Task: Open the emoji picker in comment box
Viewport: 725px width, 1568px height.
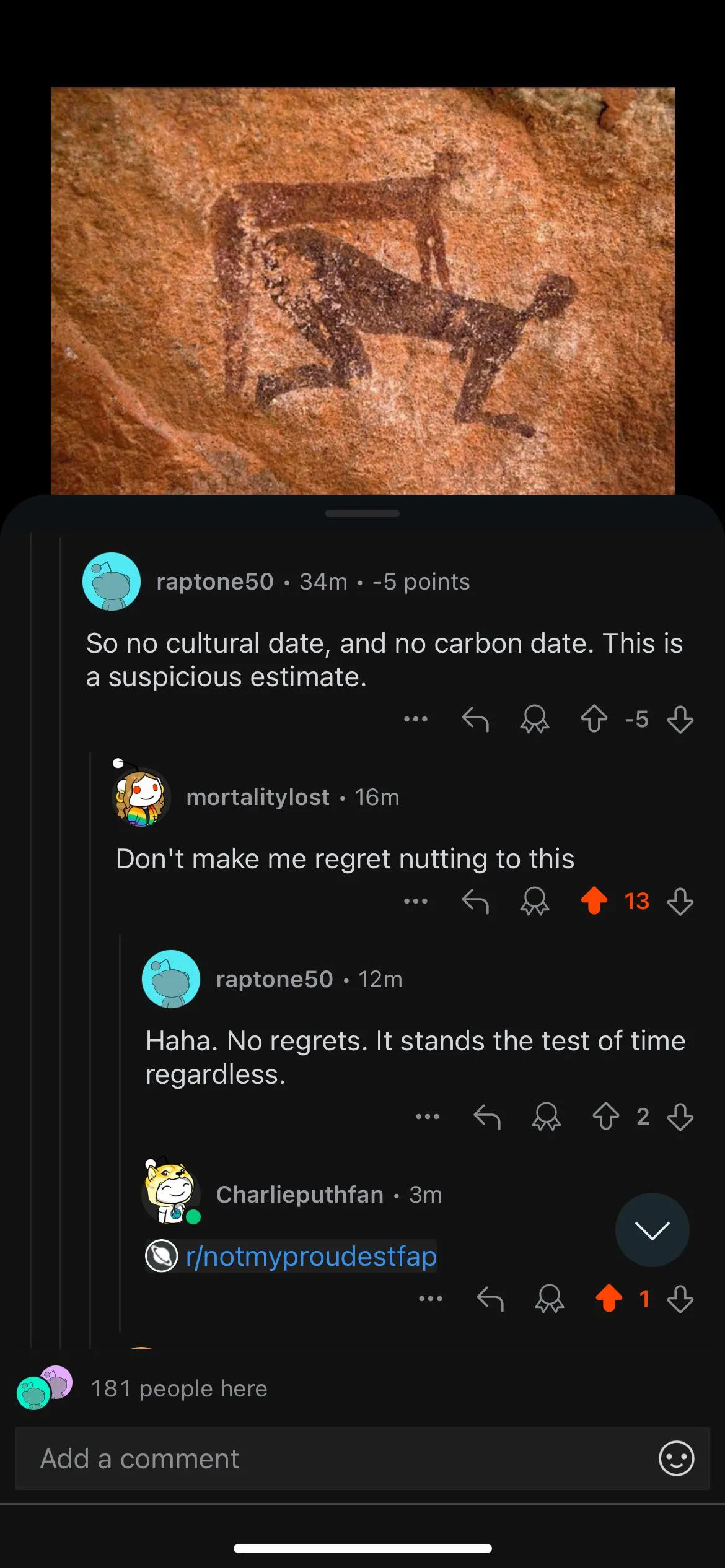Action: pos(676,1458)
